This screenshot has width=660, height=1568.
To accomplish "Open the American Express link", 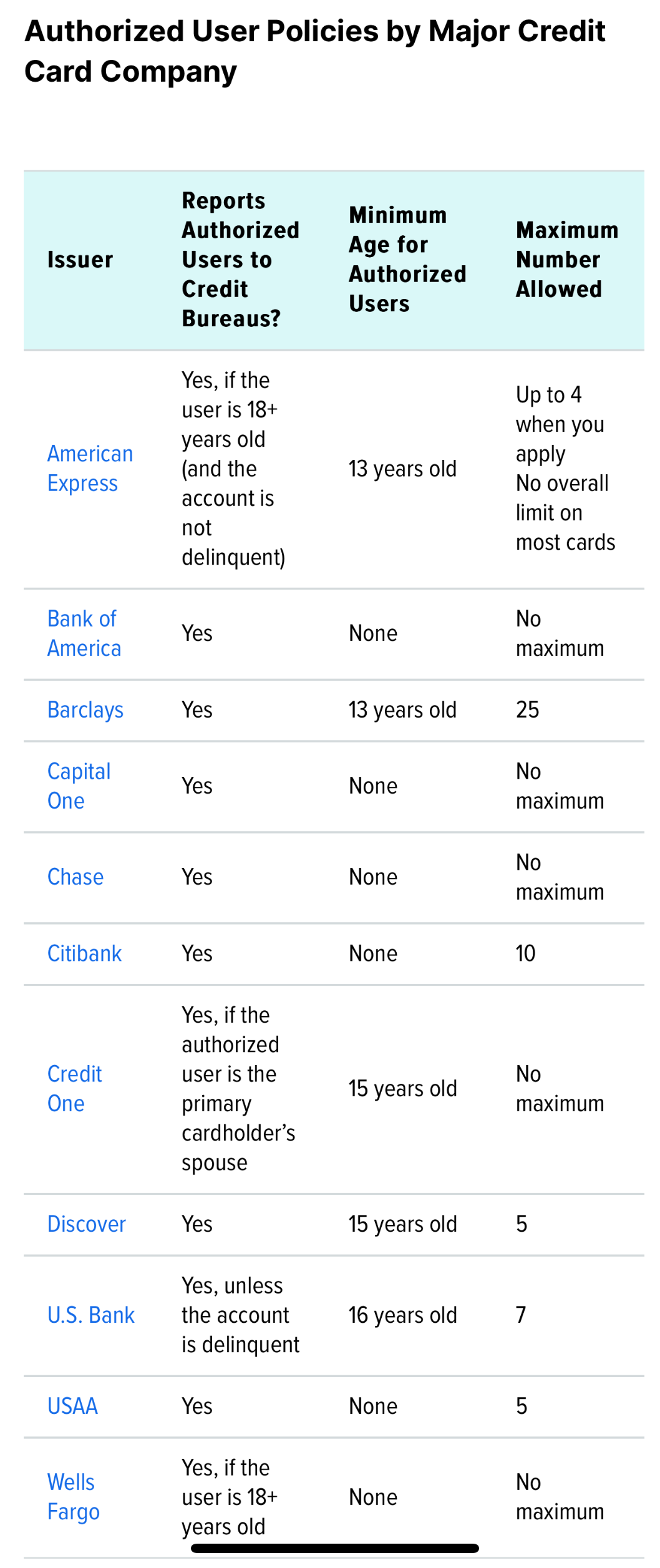I will [90, 469].
